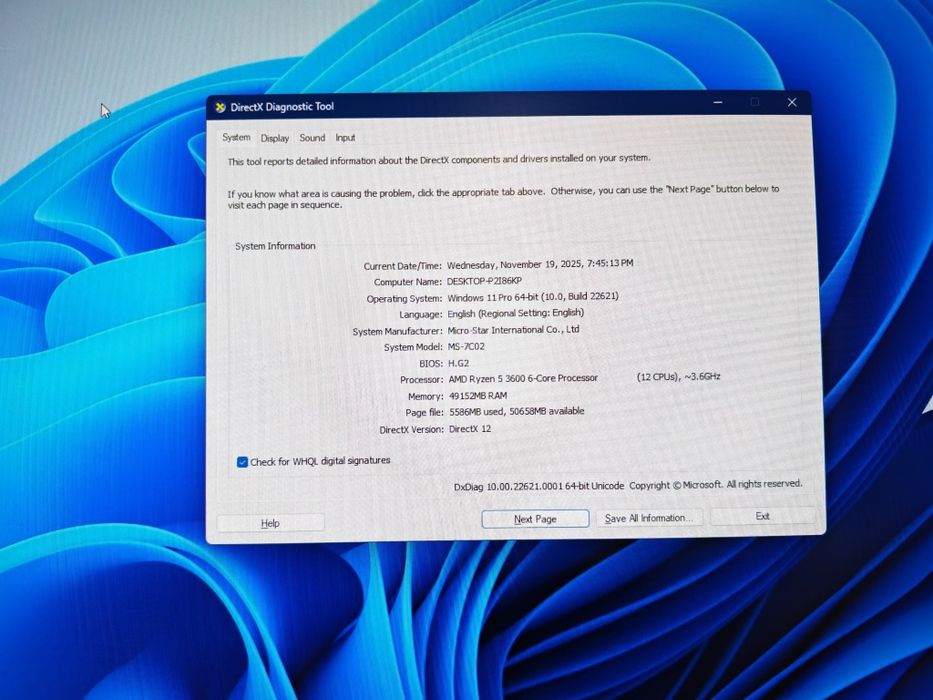Click the Exit button
The height and width of the screenshot is (700, 933).
[763, 516]
